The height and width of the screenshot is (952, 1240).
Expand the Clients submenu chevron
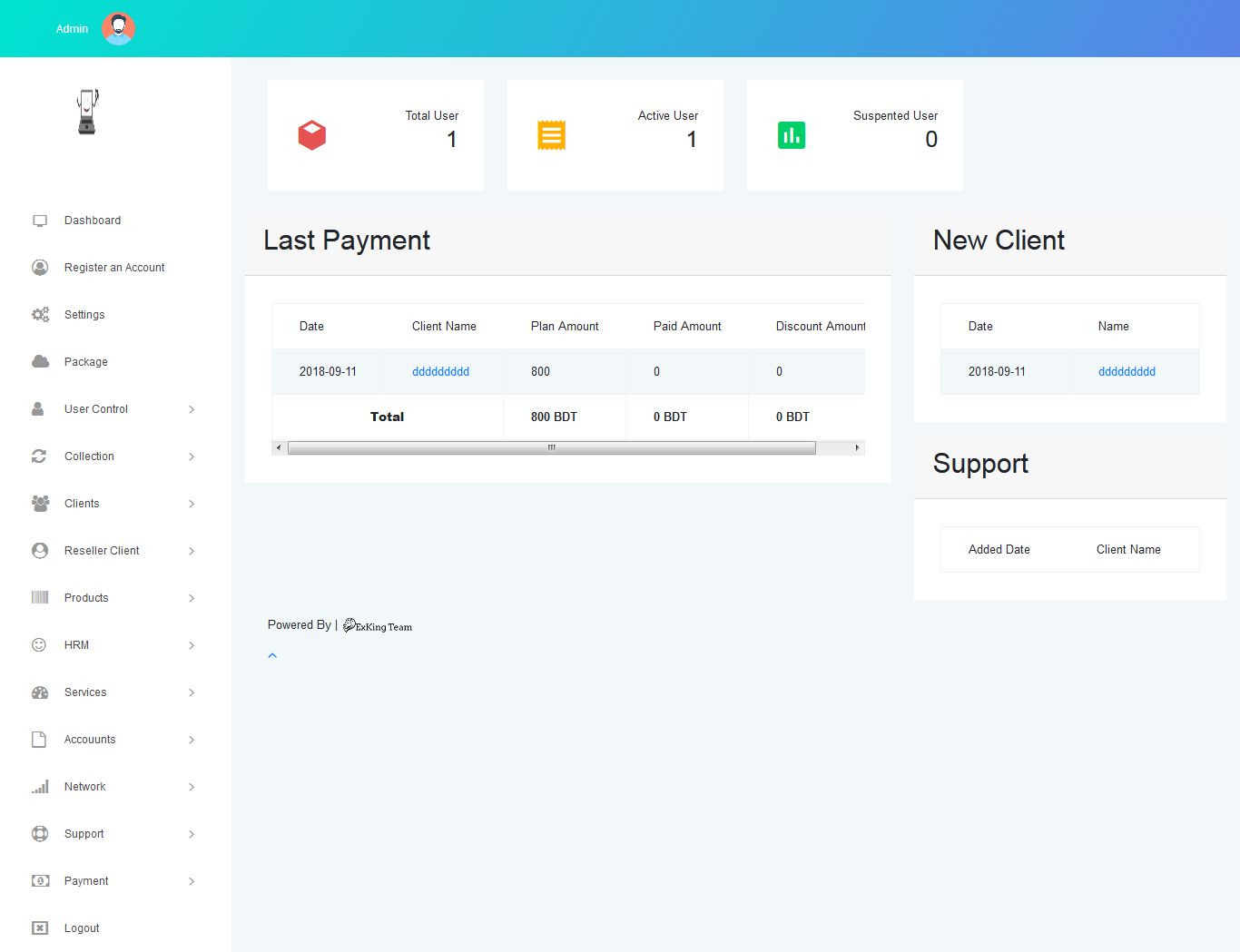[x=192, y=504]
